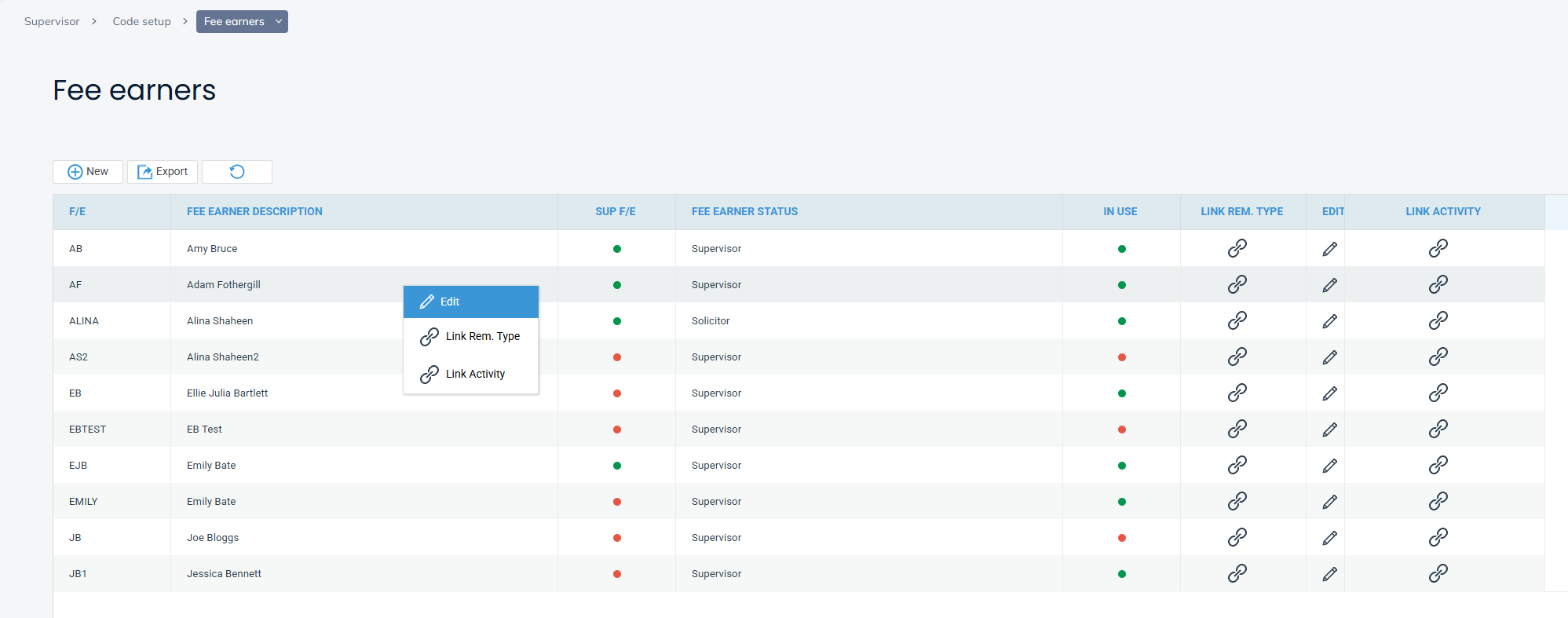Edit the EB Test fee earner row
The image size is (1568, 618).
1329,430
